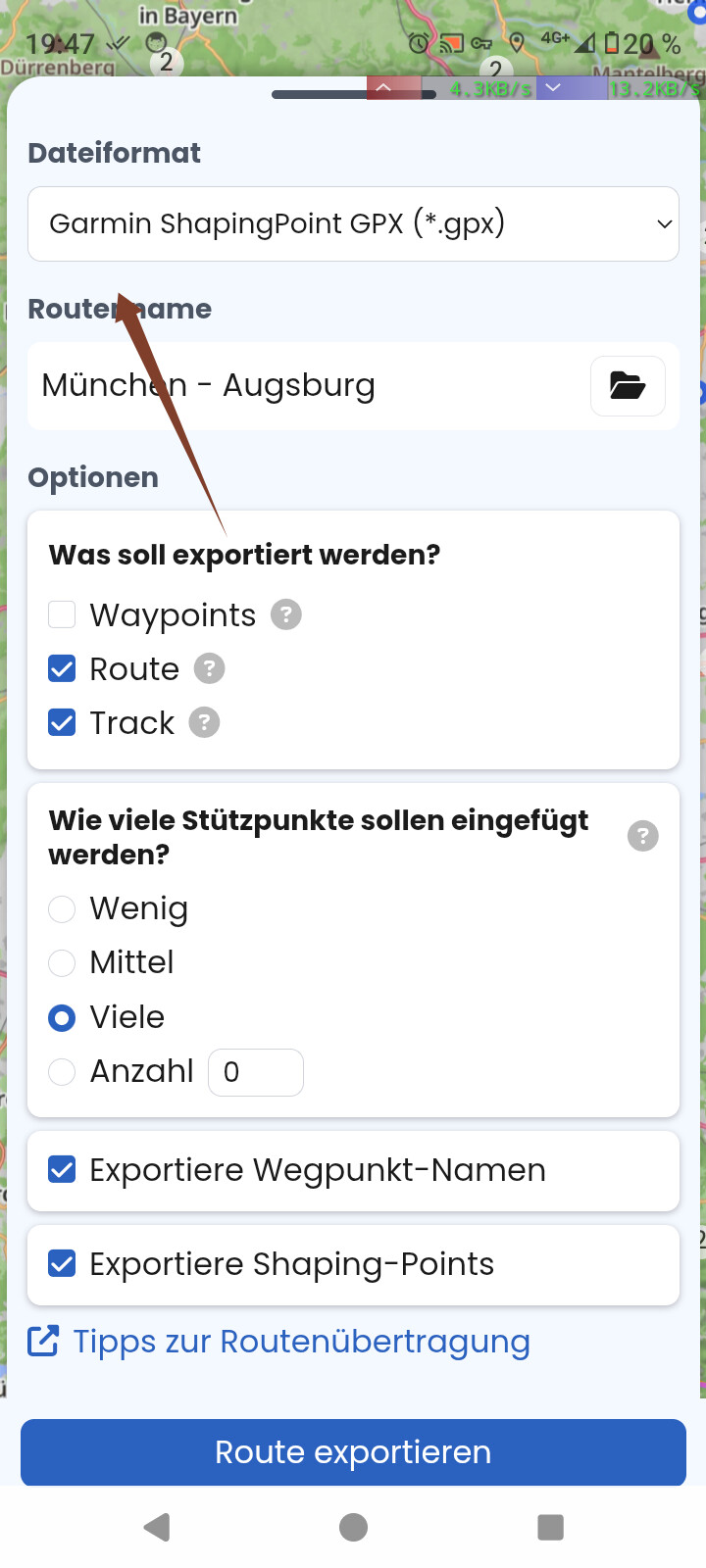706x1568 pixels.
Task: Click the Route exportieren button
Action: click(x=353, y=1452)
